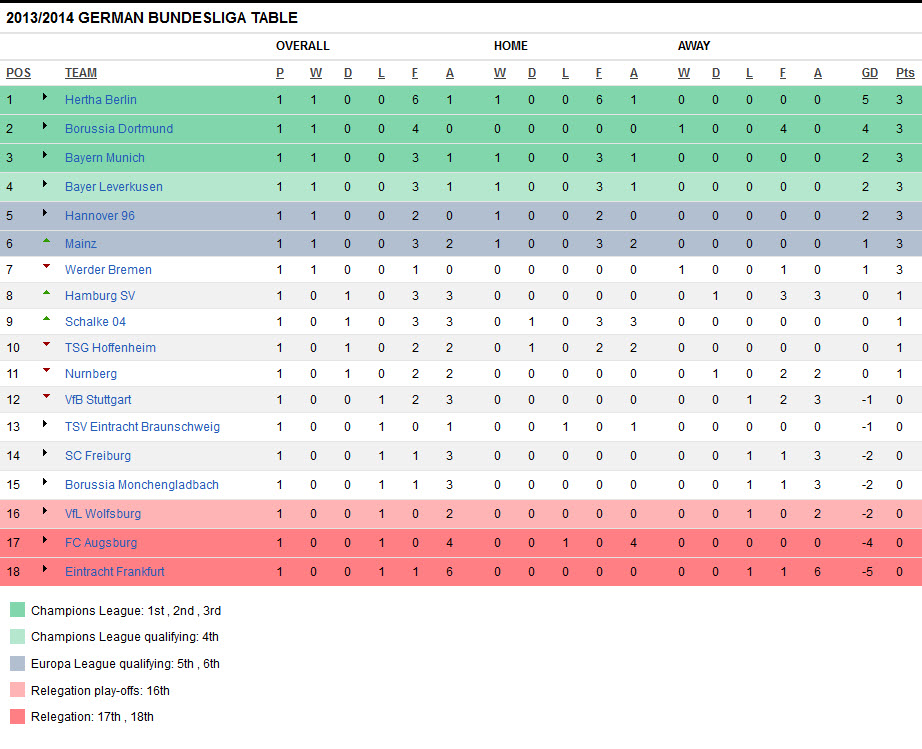Screen dimensions: 922x749
Task: Click the down arrow next to TSG Hoffenheim
Action: (x=45, y=345)
